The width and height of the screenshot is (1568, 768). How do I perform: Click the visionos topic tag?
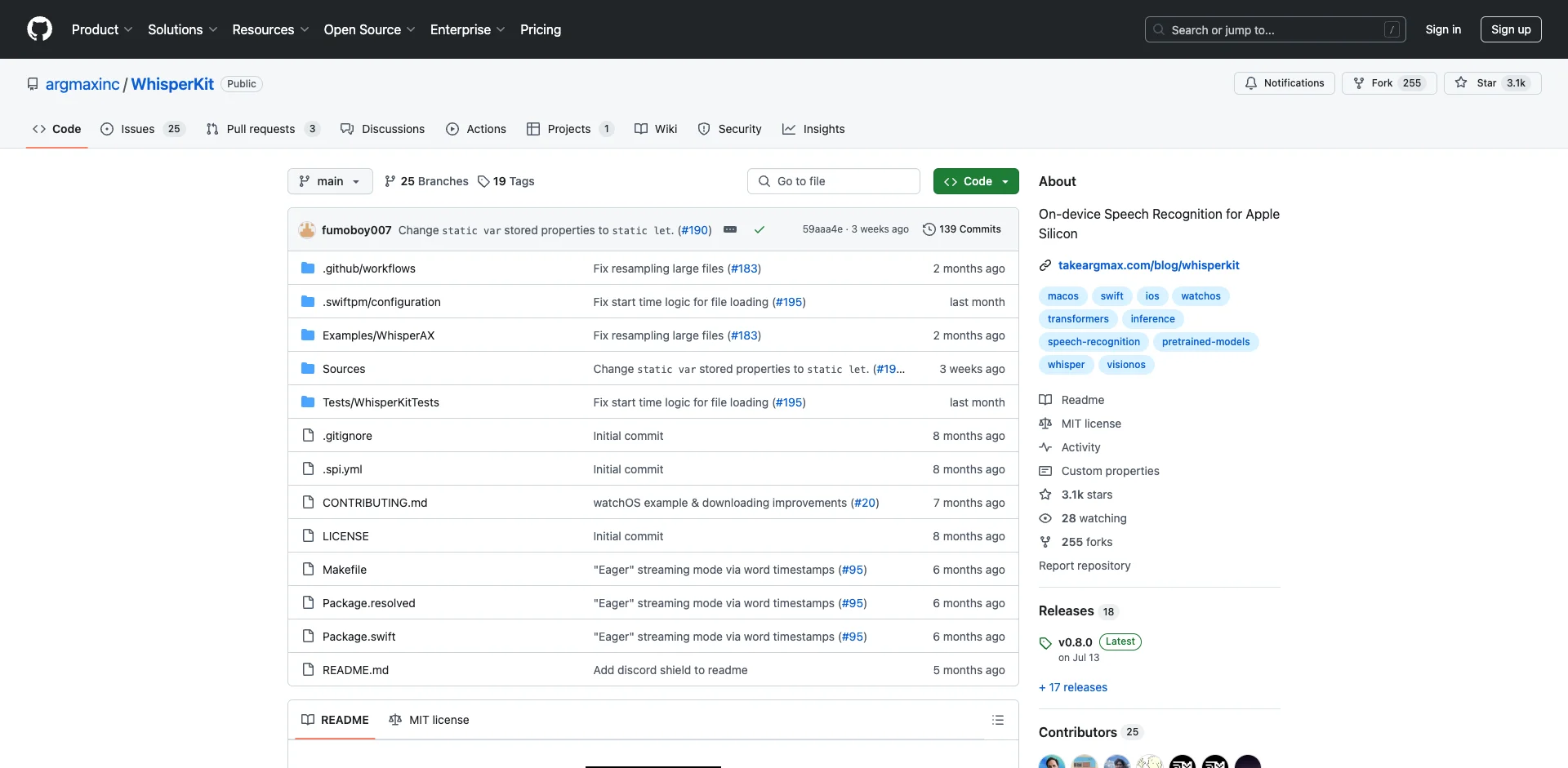[x=1126, y=365]
